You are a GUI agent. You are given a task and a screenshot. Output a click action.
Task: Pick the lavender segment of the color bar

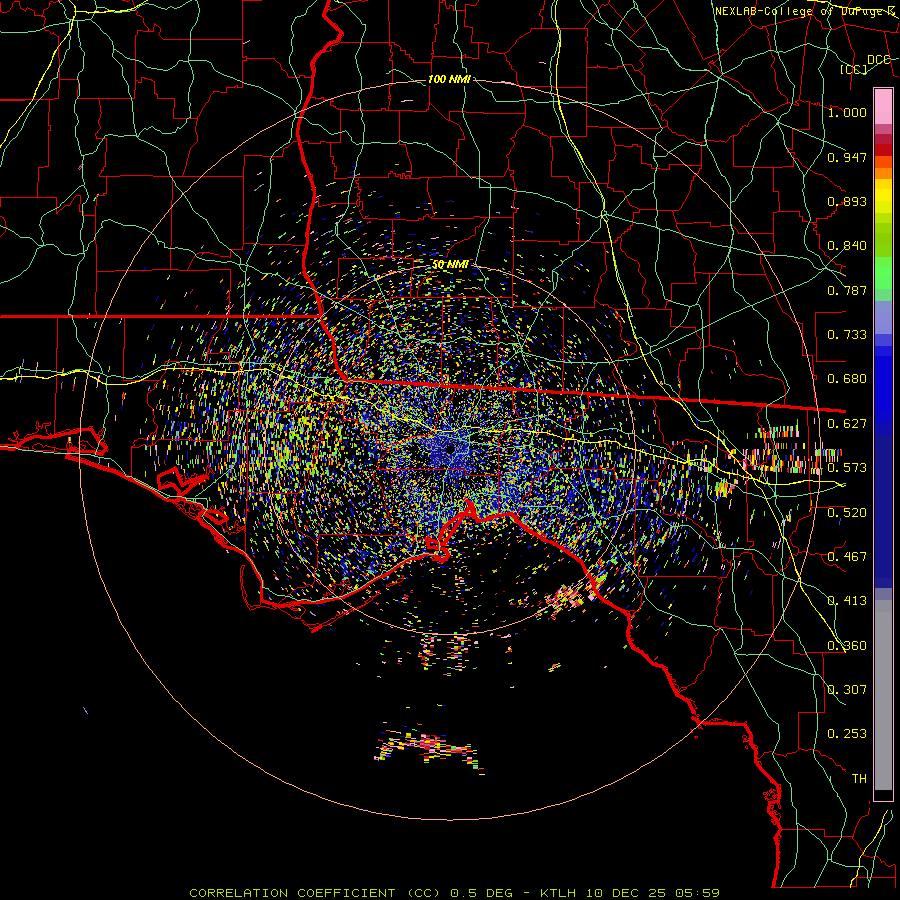[x=883, y=318]
